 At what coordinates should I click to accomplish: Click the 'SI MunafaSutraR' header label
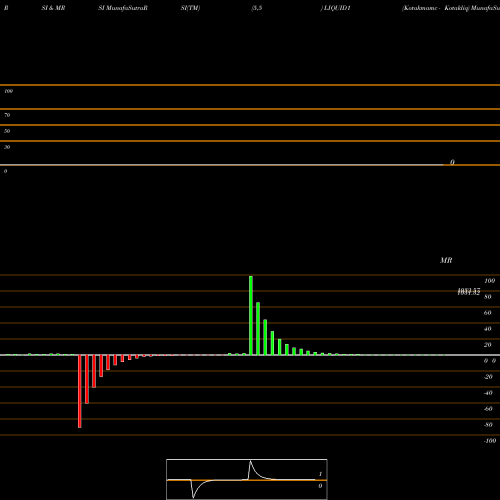tap(123, 8)
